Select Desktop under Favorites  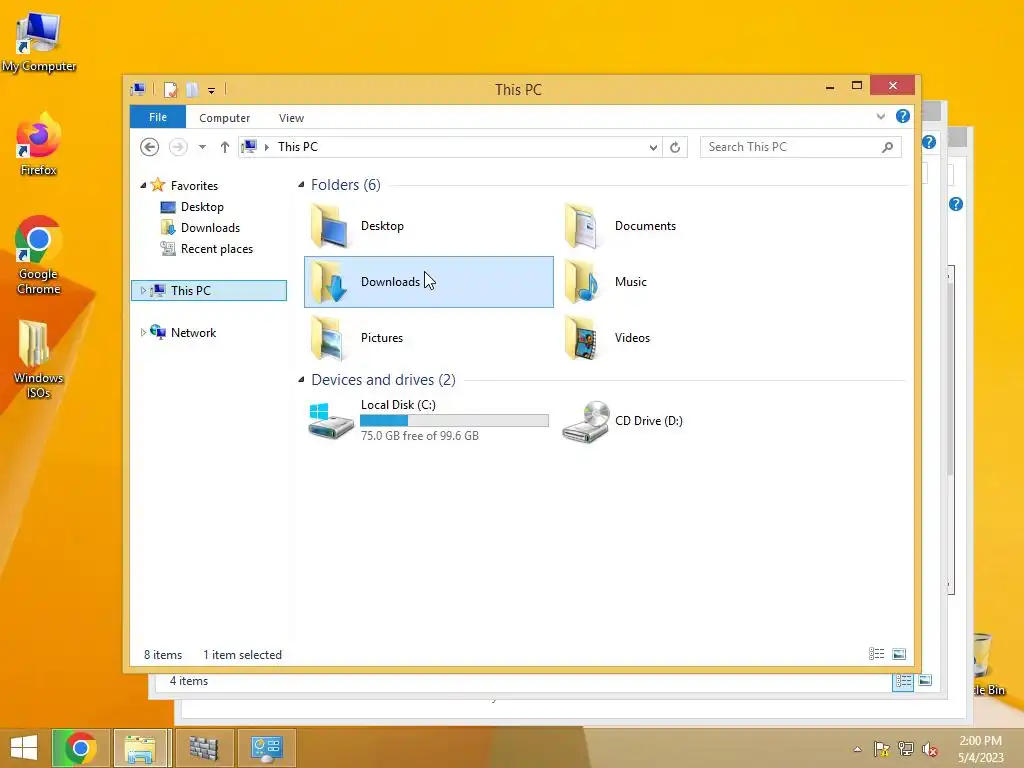coord(202,207)
